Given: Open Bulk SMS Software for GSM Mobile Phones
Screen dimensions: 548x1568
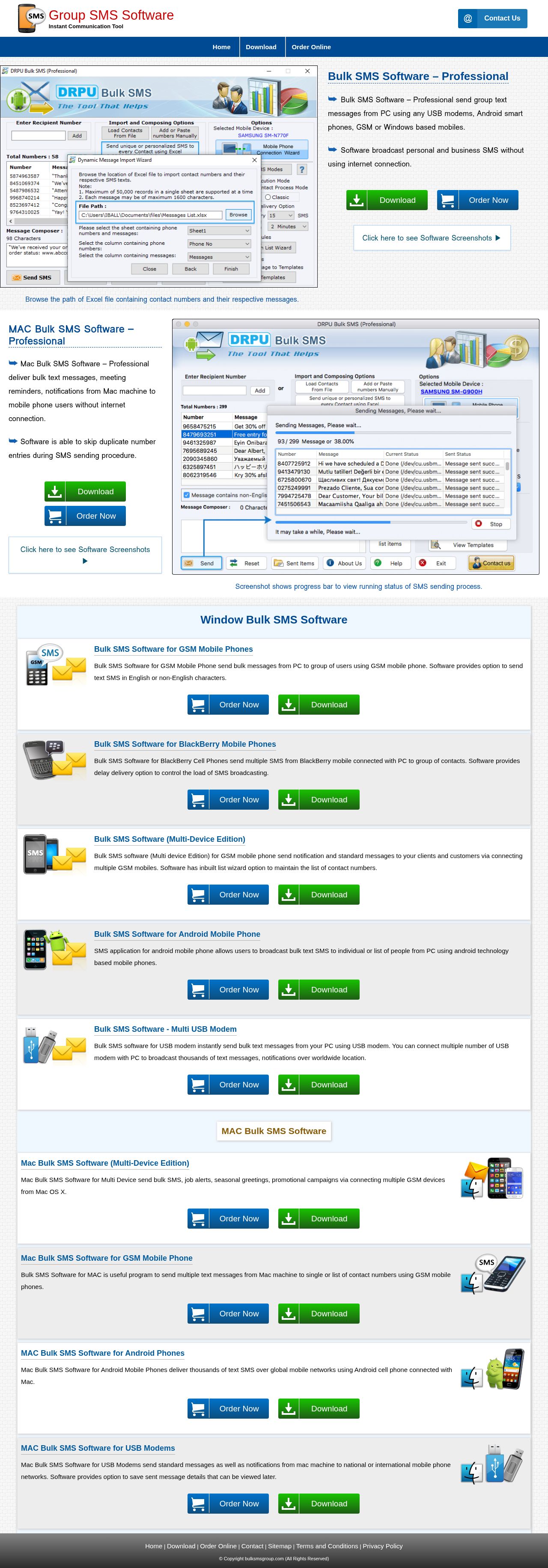Looking at the screenshot, I should pos(173,649).
